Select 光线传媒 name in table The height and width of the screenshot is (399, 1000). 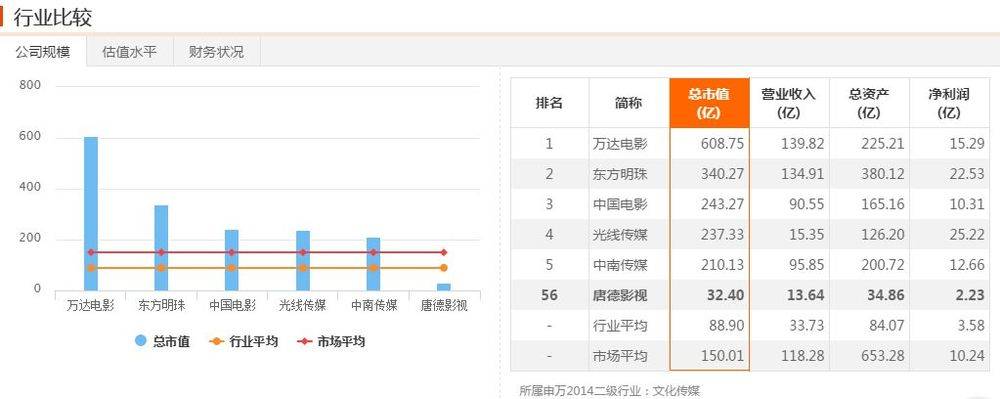[x=619, y=235]
